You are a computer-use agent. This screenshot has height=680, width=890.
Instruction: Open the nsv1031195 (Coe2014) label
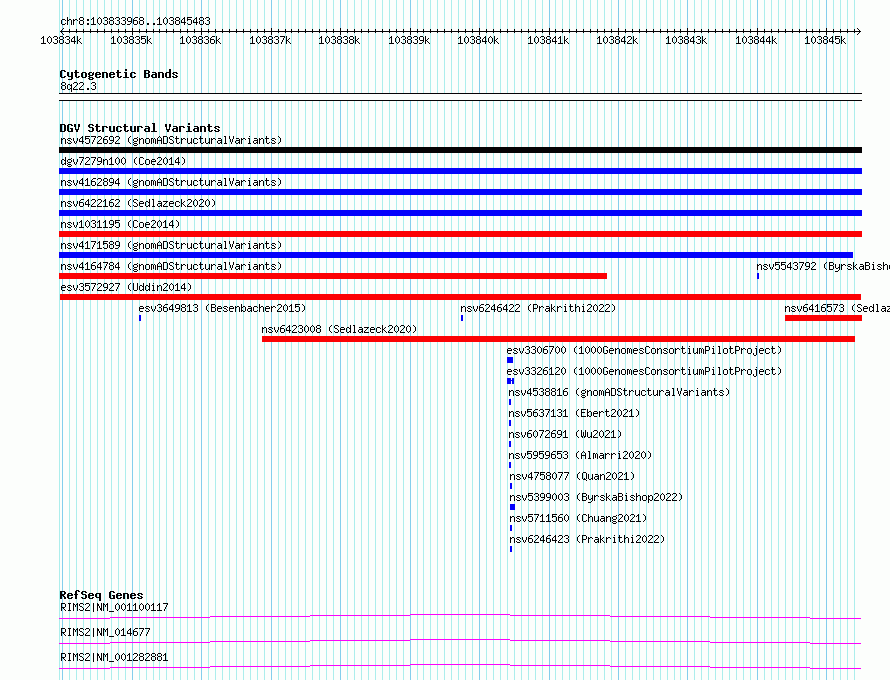(120, 224)
